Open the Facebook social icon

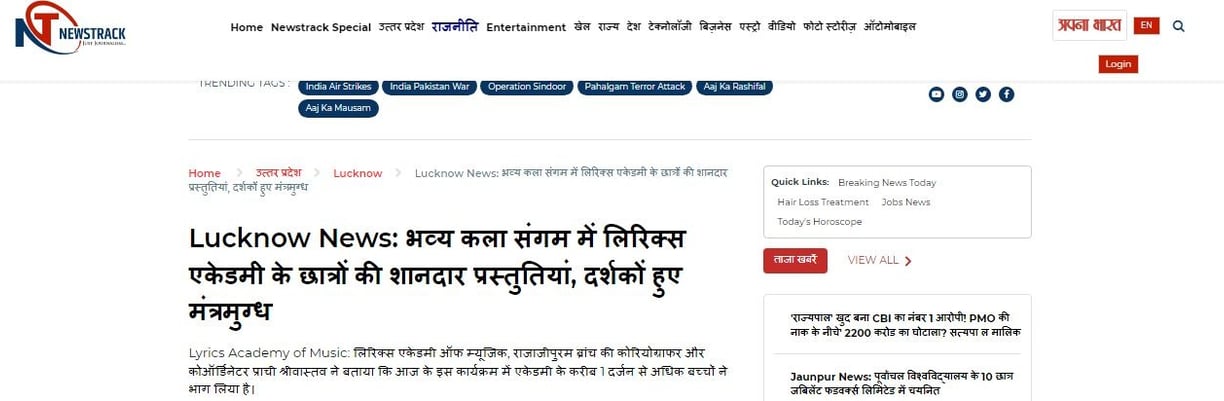point(1007,94)
